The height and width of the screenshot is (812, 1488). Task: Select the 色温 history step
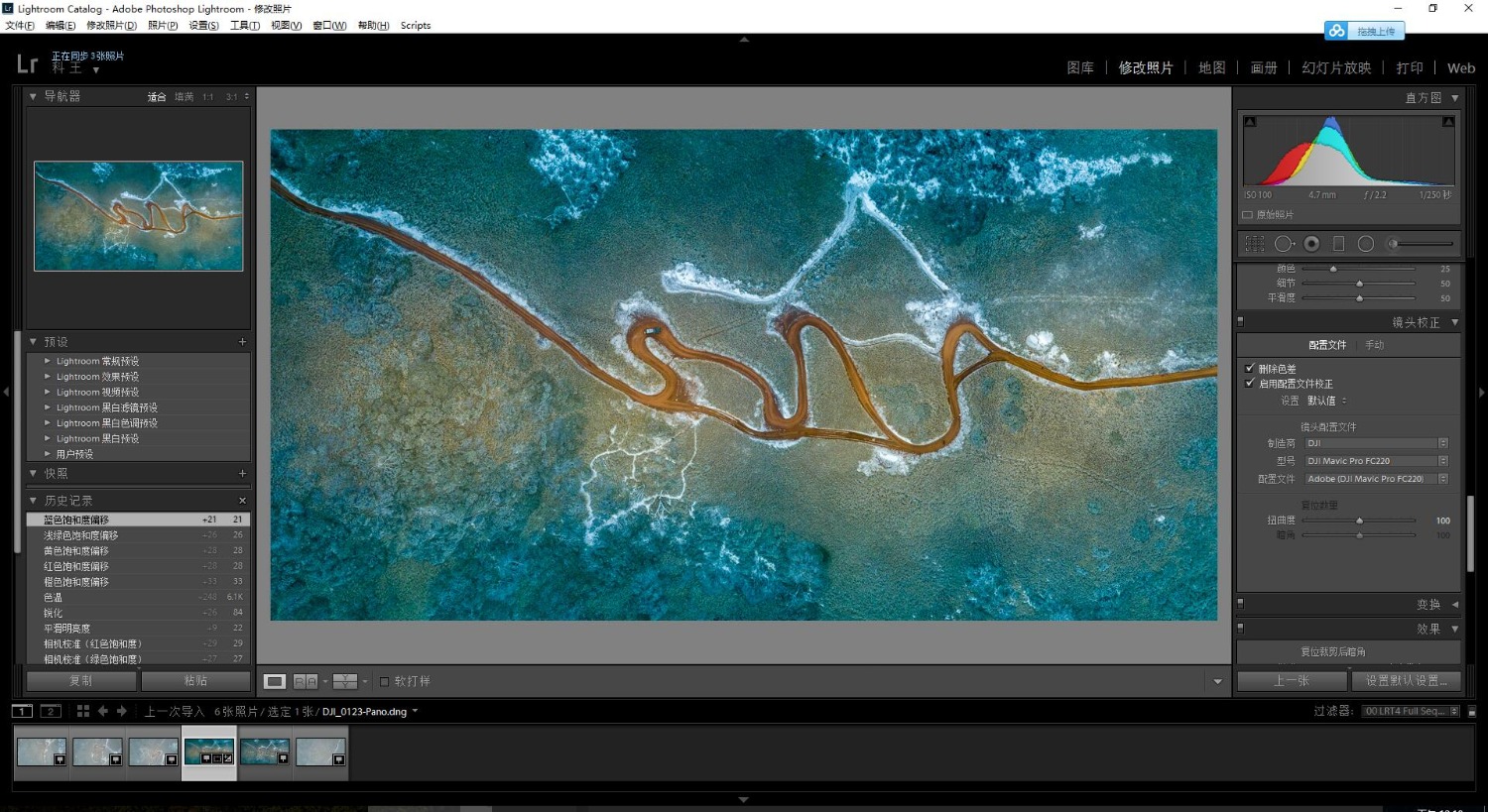coord(138,597)
